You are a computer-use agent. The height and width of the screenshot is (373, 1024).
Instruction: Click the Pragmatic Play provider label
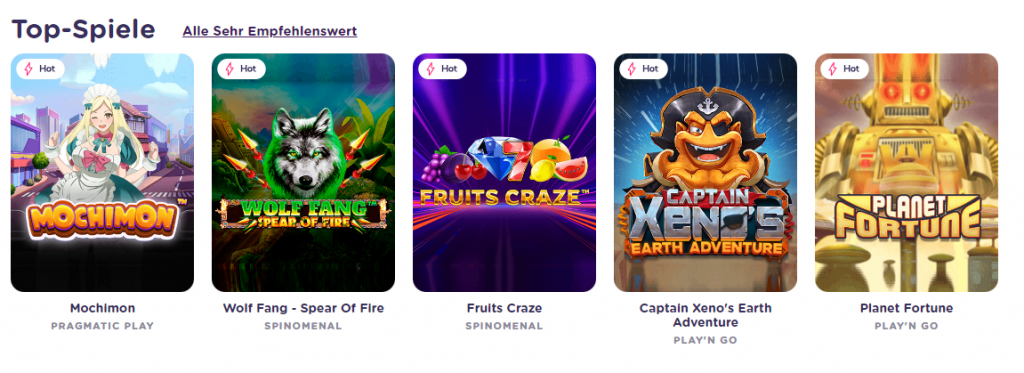point(103,326)
